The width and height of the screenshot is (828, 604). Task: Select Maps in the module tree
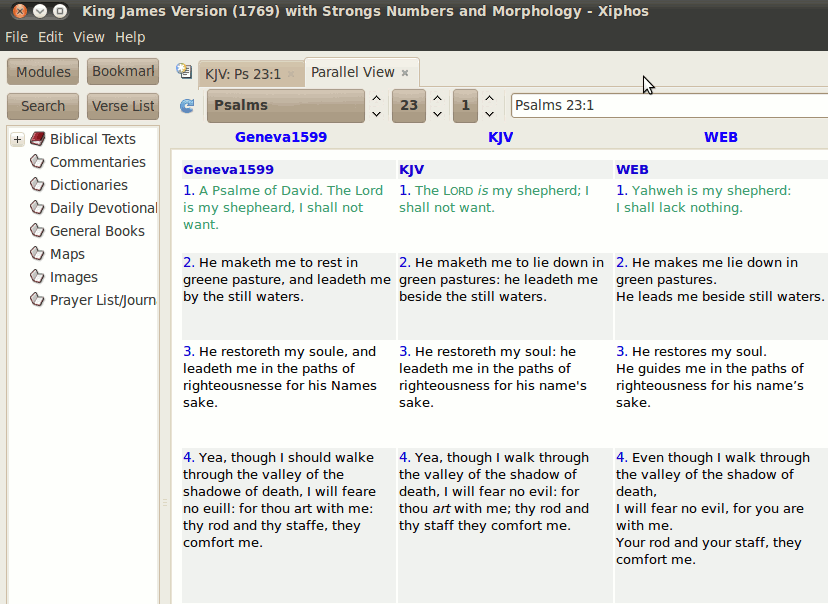point(67,254)
